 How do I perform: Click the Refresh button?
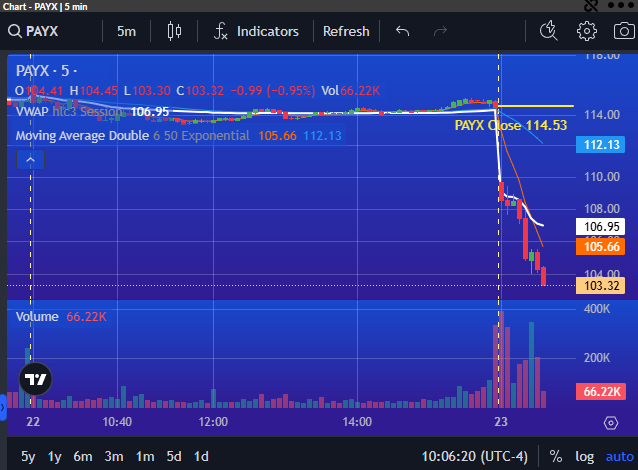coord(346,31)
